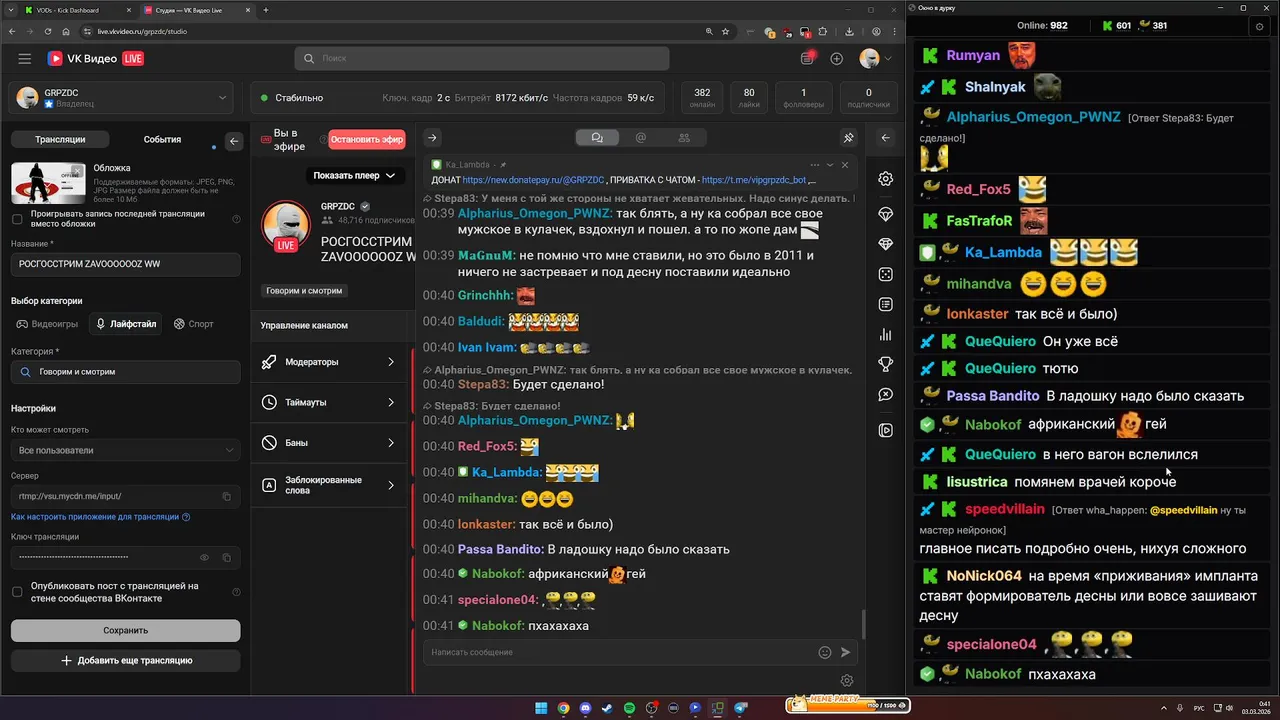This screenshot has width=1280, height=720.
Task: Select the Видеоигры category type
Action: tap(47, 324)
